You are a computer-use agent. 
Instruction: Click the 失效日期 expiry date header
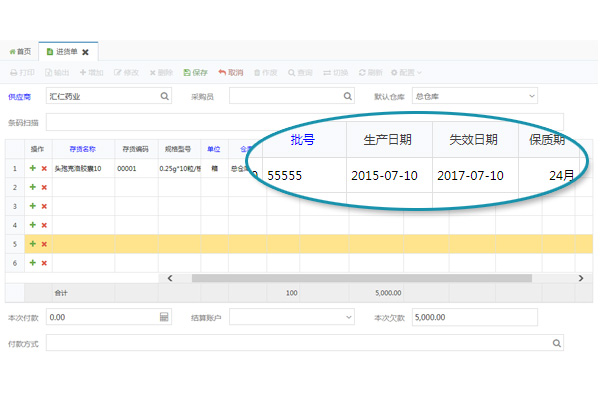tap(474, 140)
